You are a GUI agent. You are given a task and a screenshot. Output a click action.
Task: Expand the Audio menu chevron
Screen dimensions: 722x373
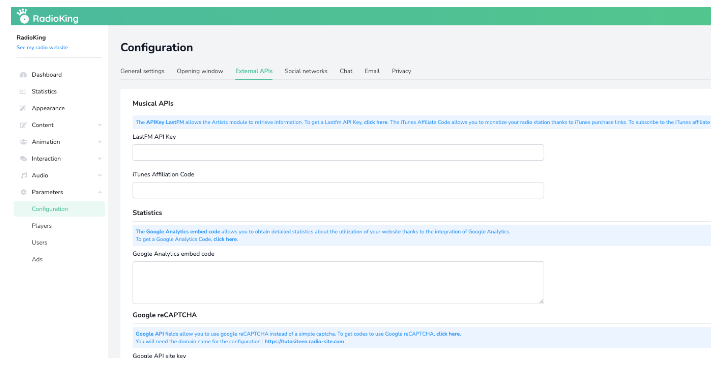[99, 175]
